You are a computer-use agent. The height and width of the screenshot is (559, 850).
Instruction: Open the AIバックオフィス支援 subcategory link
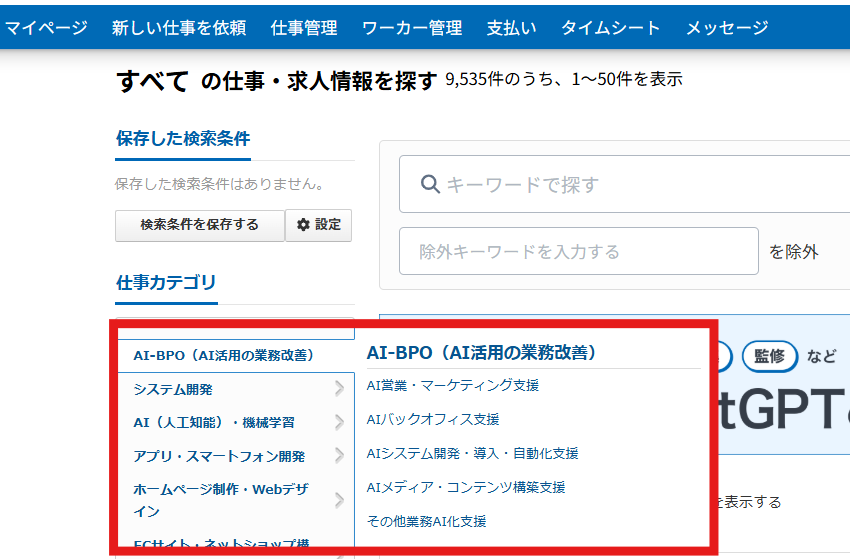[433, 419]
